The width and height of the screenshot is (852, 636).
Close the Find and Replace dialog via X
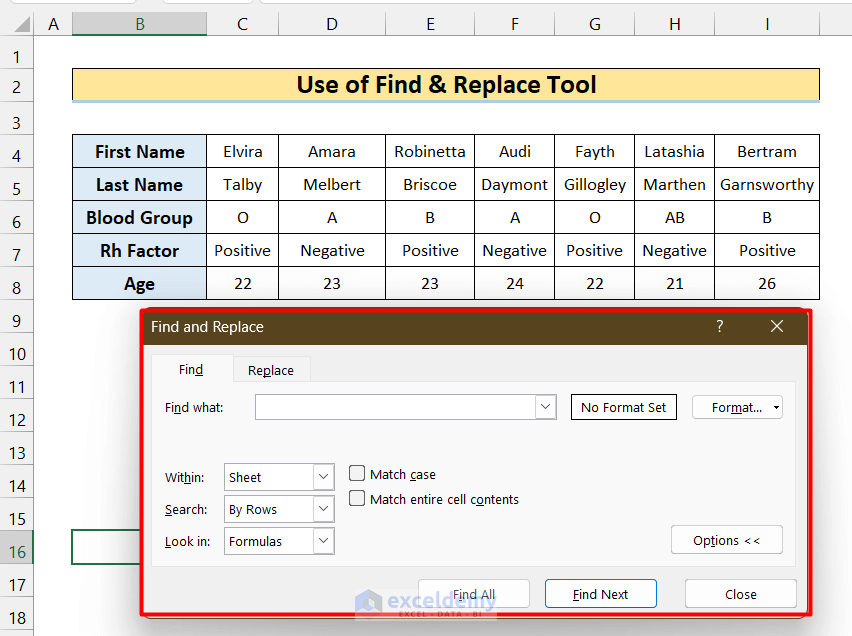[777, 326]
